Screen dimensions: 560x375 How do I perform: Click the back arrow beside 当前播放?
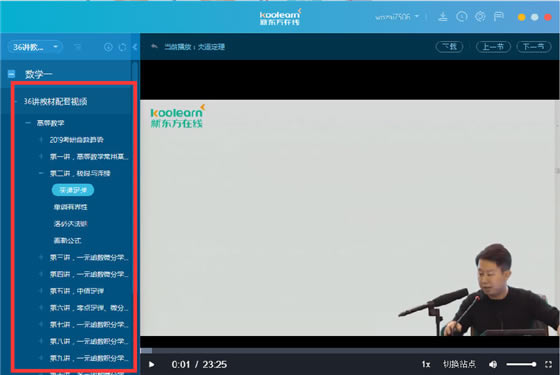click(154, 46)
